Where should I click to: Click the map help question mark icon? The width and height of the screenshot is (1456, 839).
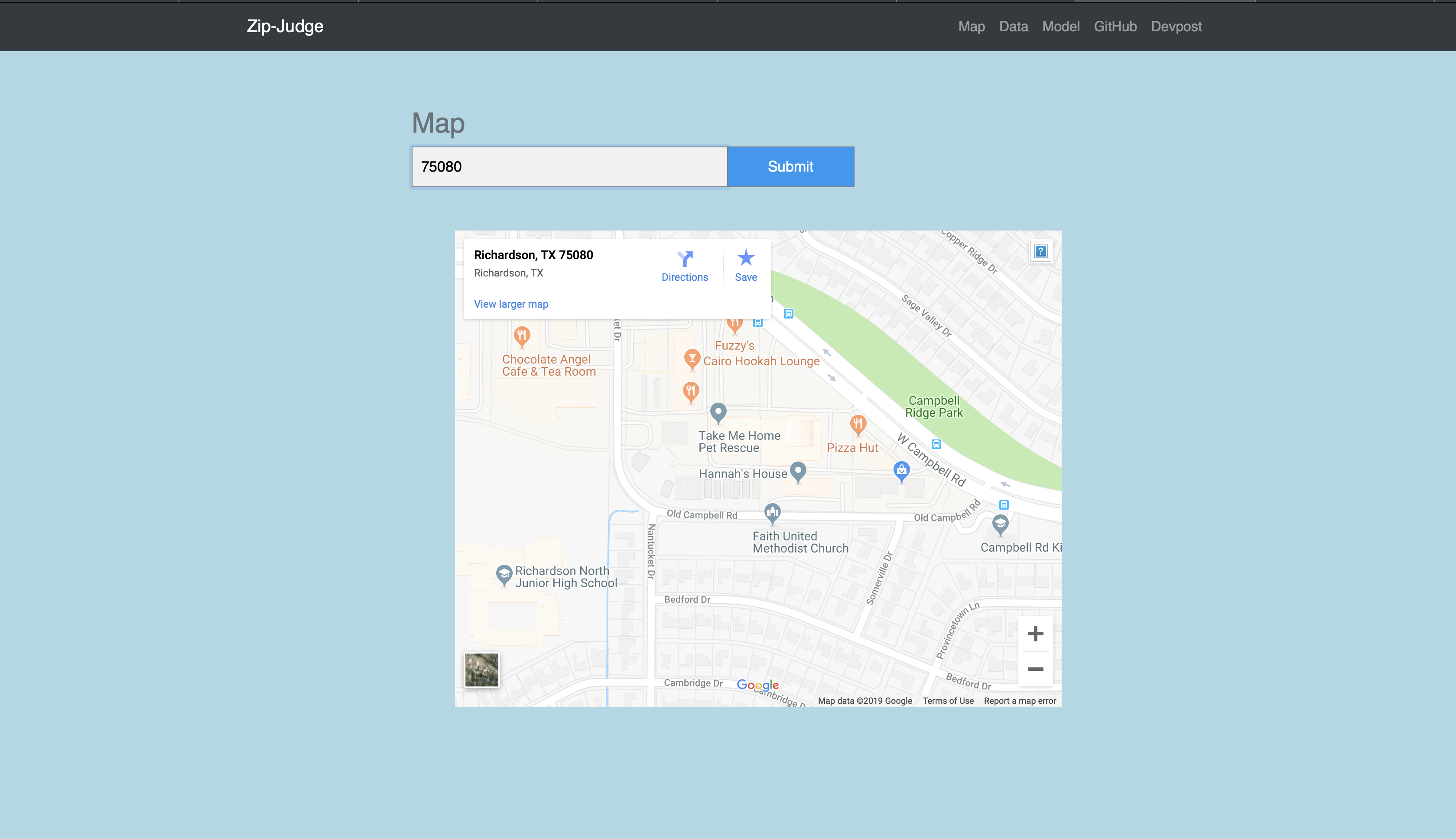[x=1040, y=252]
